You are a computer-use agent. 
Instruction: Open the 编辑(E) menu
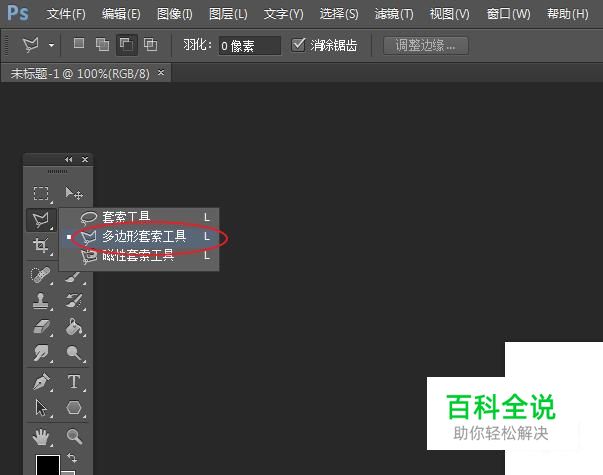pyautogui.click(x=121, y=14)
